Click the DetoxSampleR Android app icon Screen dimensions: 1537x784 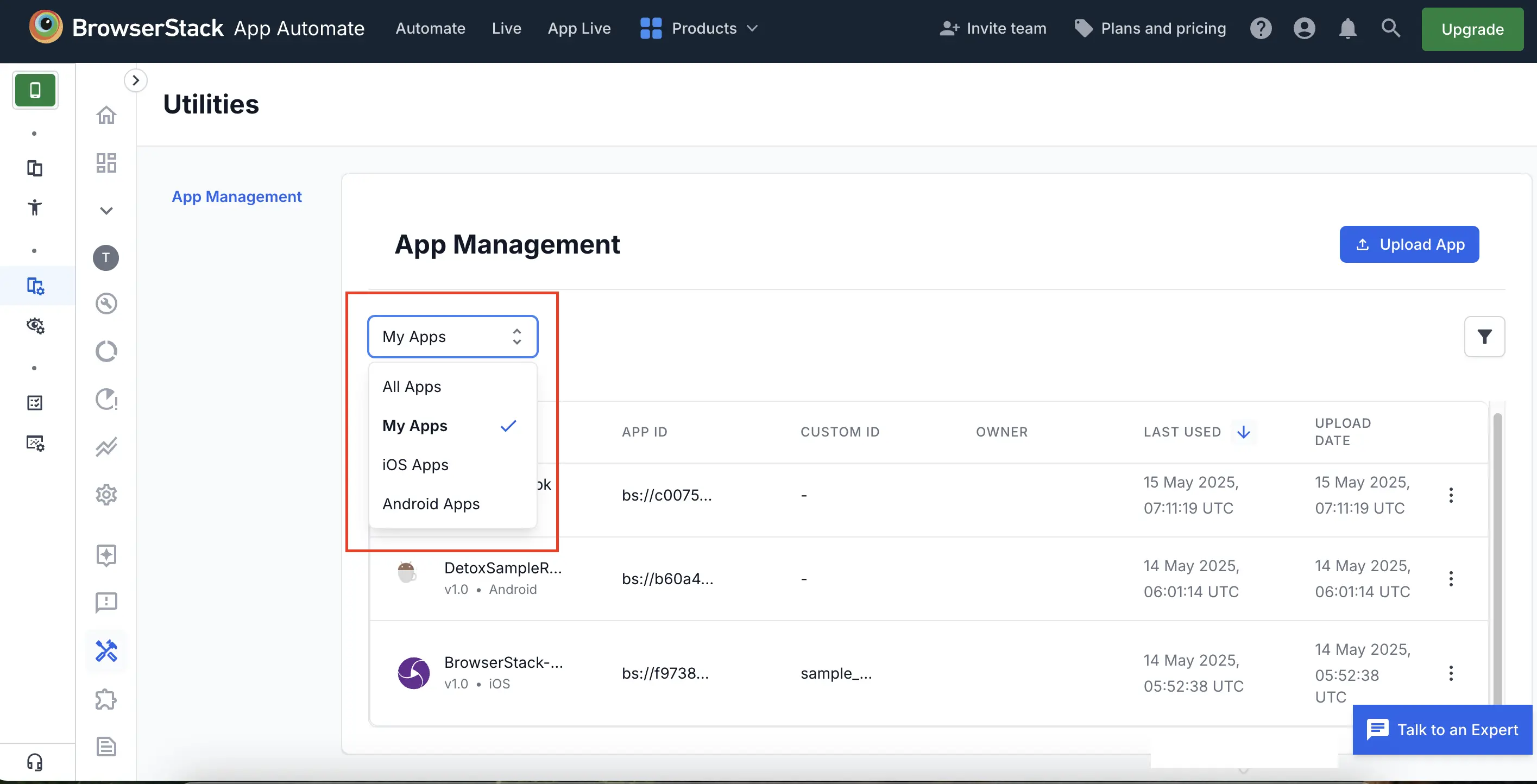[407, 572]
